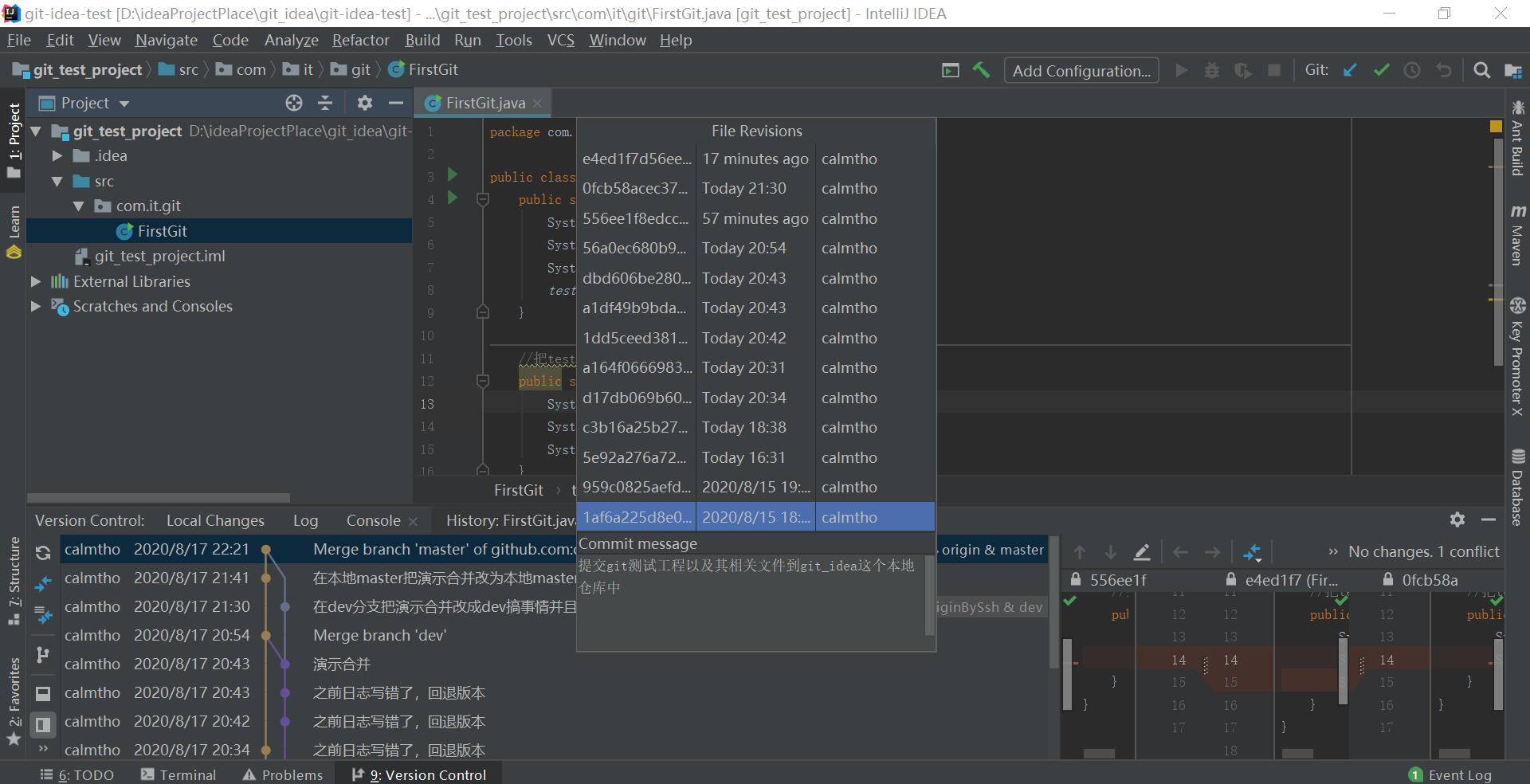This screenshot has width=1530, height=784.
Task: Hide the Project panel with minus
Action: click(x=396, y=103)
